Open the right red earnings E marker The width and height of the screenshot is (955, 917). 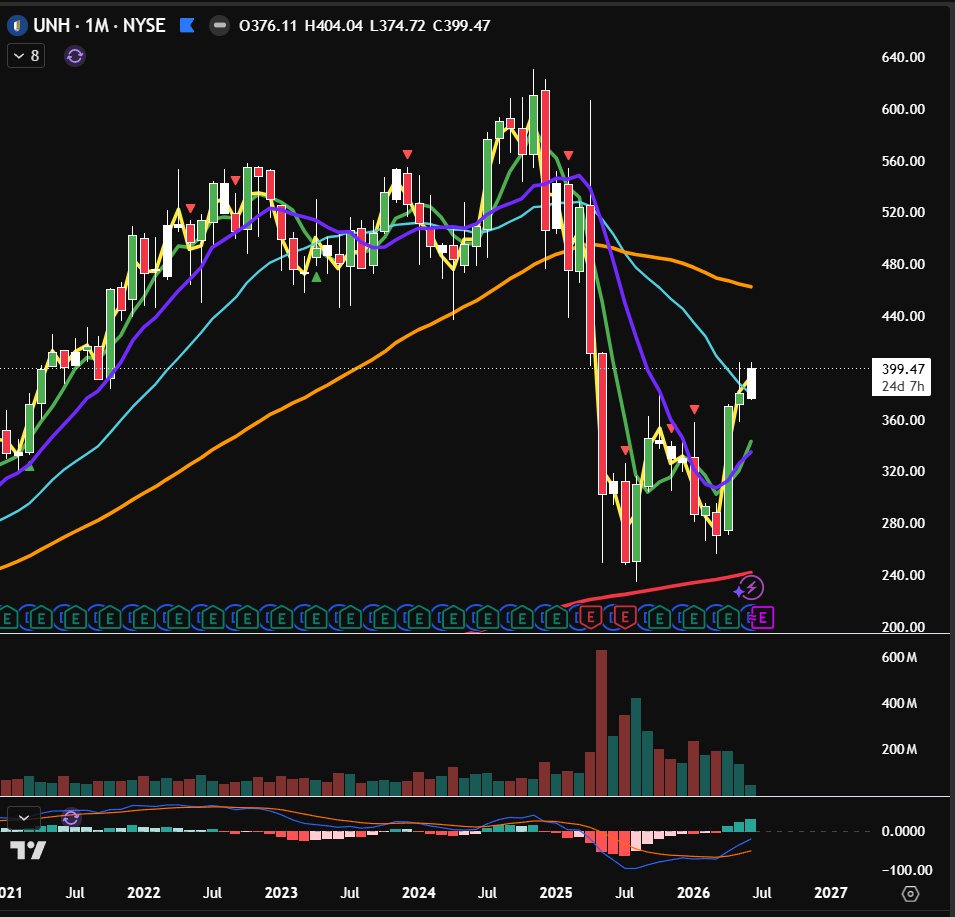pos(625,617)
